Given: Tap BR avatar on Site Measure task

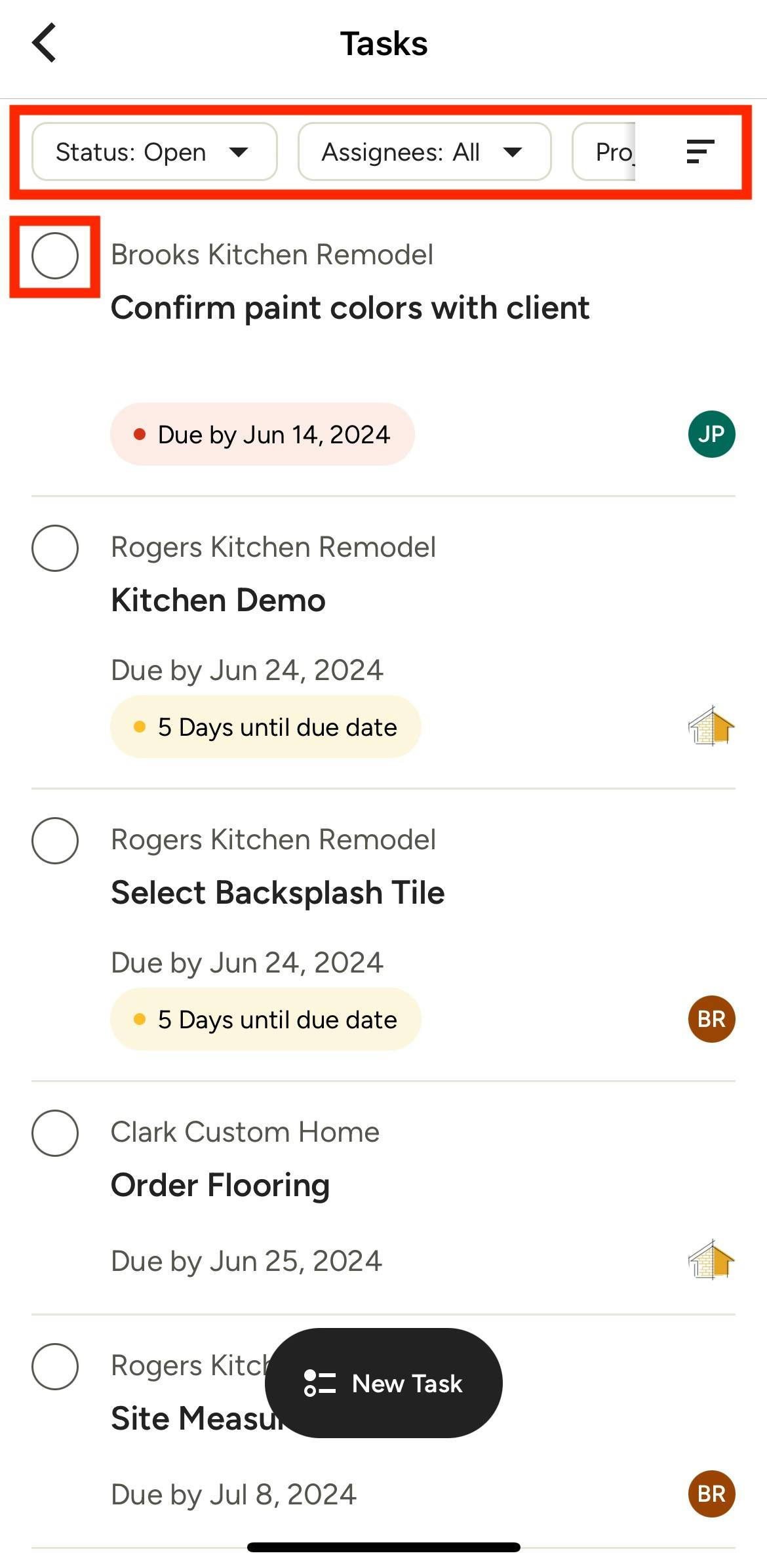Looking at the screenshot, I should point(711,1494).
